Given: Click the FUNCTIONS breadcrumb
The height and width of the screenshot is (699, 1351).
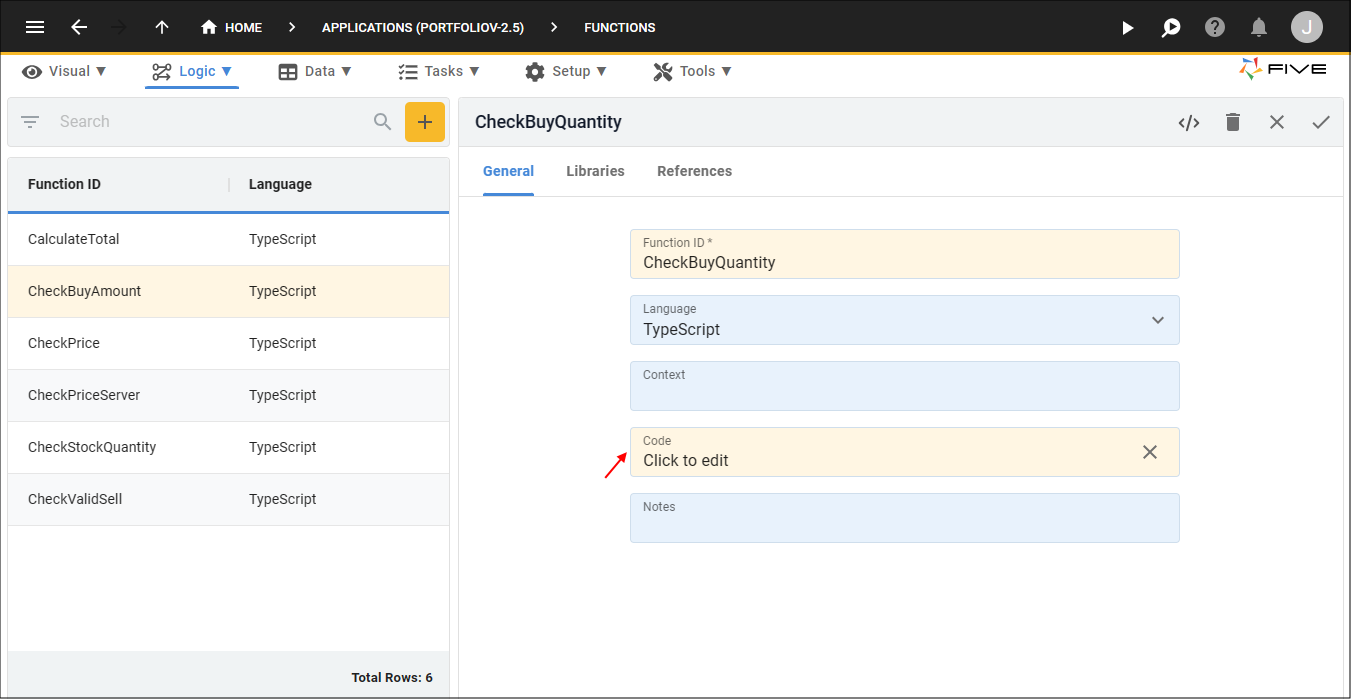Looking at the screenshot, I should 620,27.
